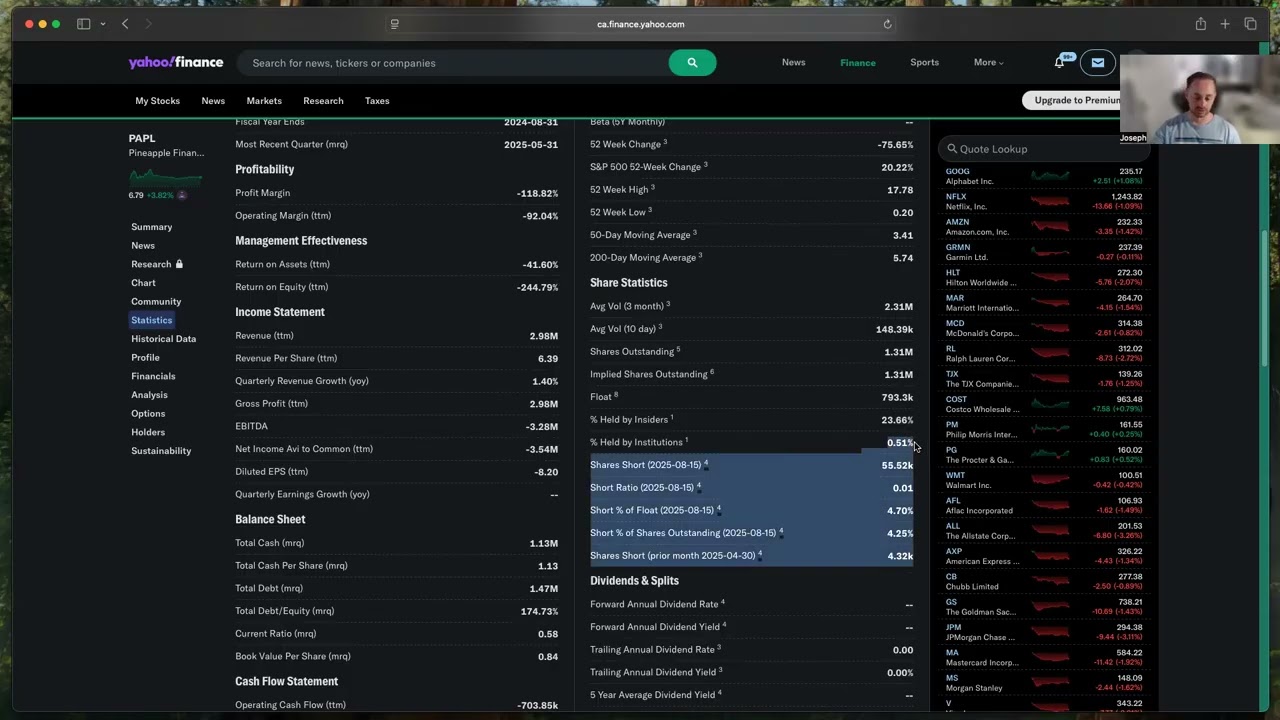
Task: Click the GRMN ticker in watchlist
Action: click(958, 247)
